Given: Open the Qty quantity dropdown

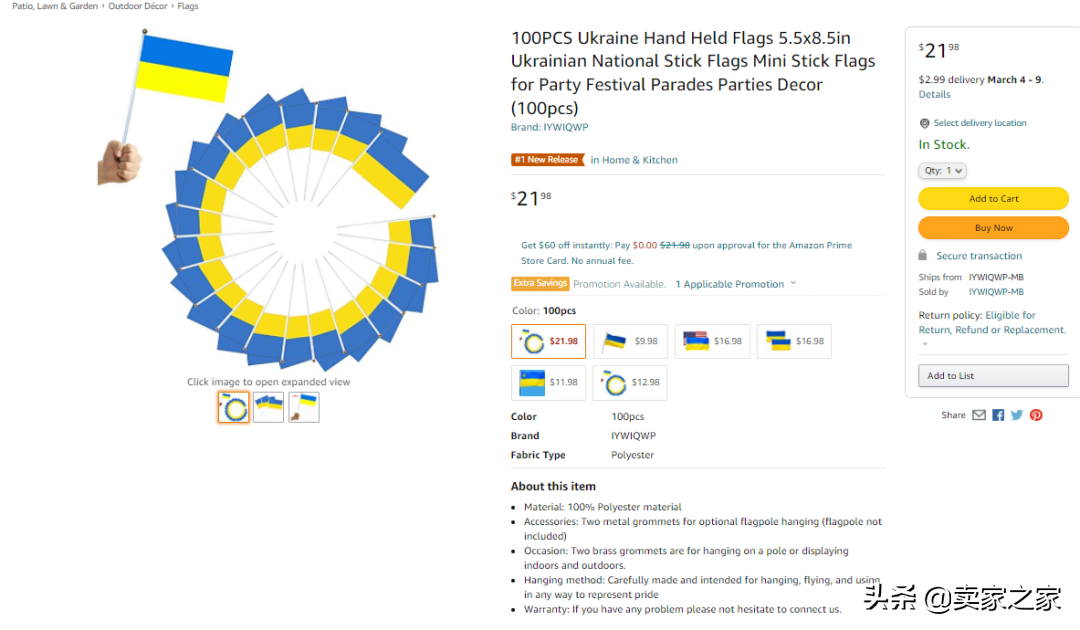Looking at the screenshot, I should [942, 171].
